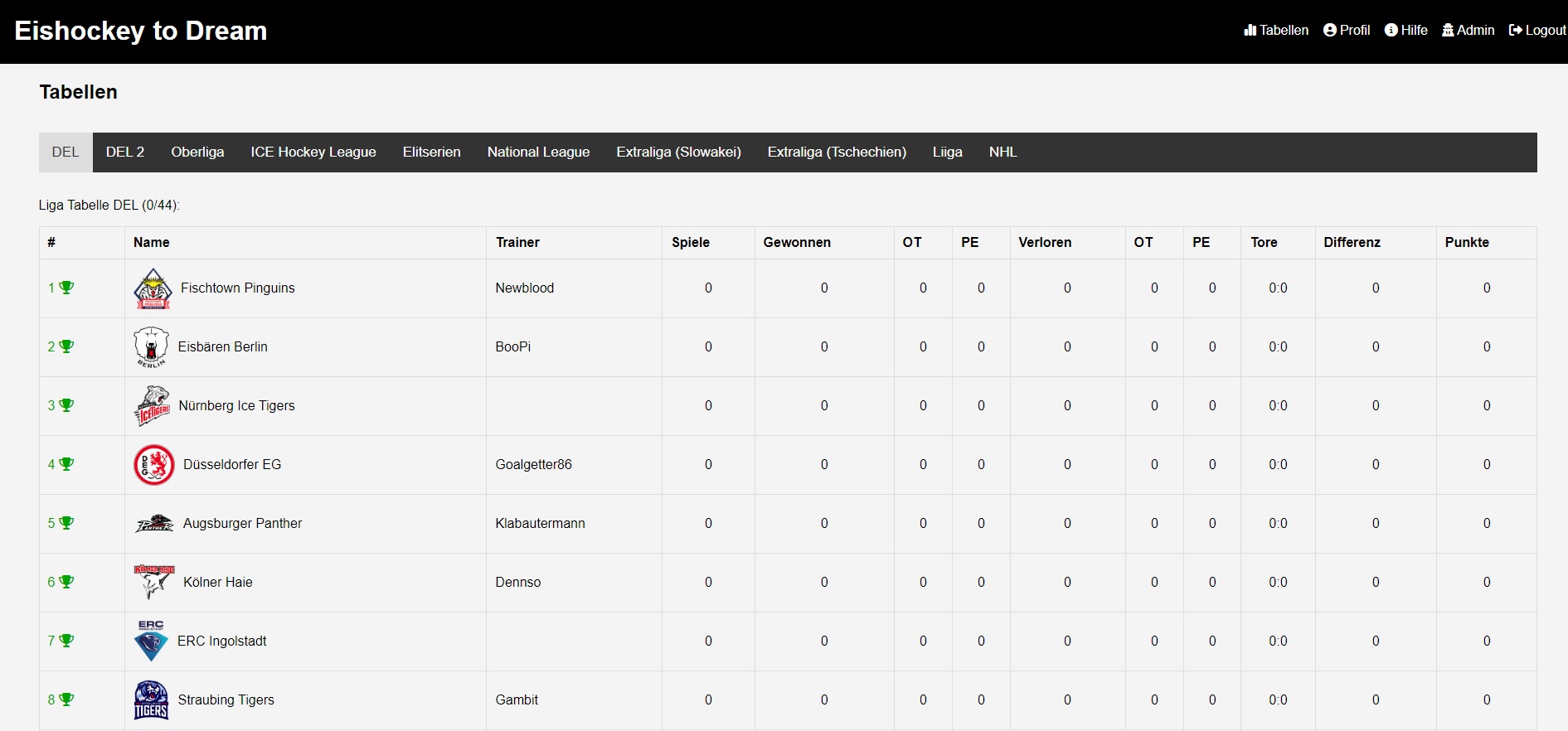Click the Eishockey to Dream site title
The image size is (1568, 731).
(141, 31)
